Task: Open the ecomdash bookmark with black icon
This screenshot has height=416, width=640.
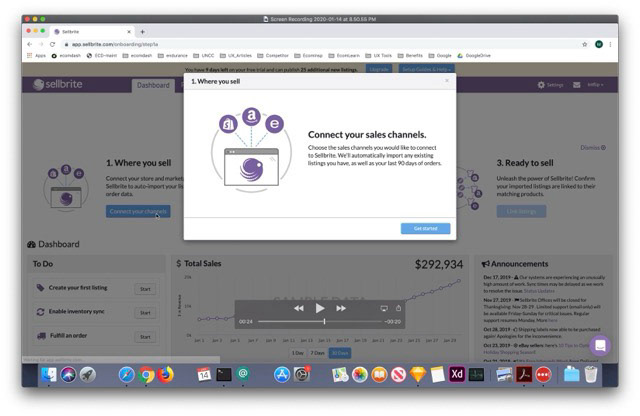Action: 66,56
